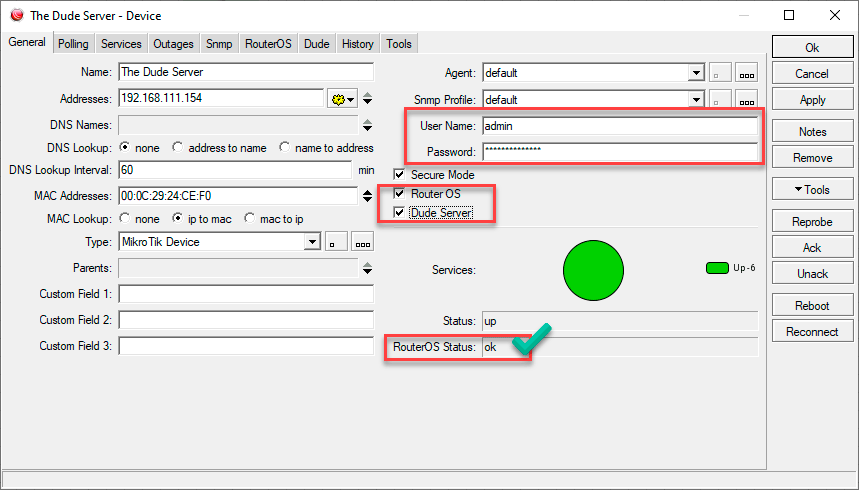Click the Reprobe button
Image resolution: width=859 pixels, height=490 pixels.
point(812,221)
